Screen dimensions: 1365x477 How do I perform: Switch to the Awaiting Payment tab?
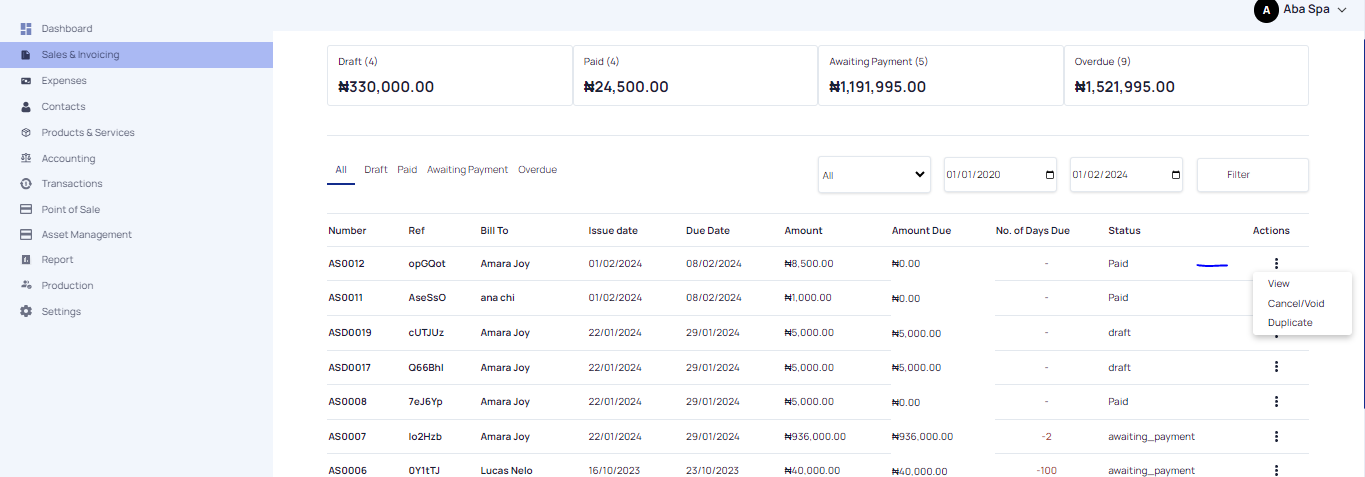point(467,169)
